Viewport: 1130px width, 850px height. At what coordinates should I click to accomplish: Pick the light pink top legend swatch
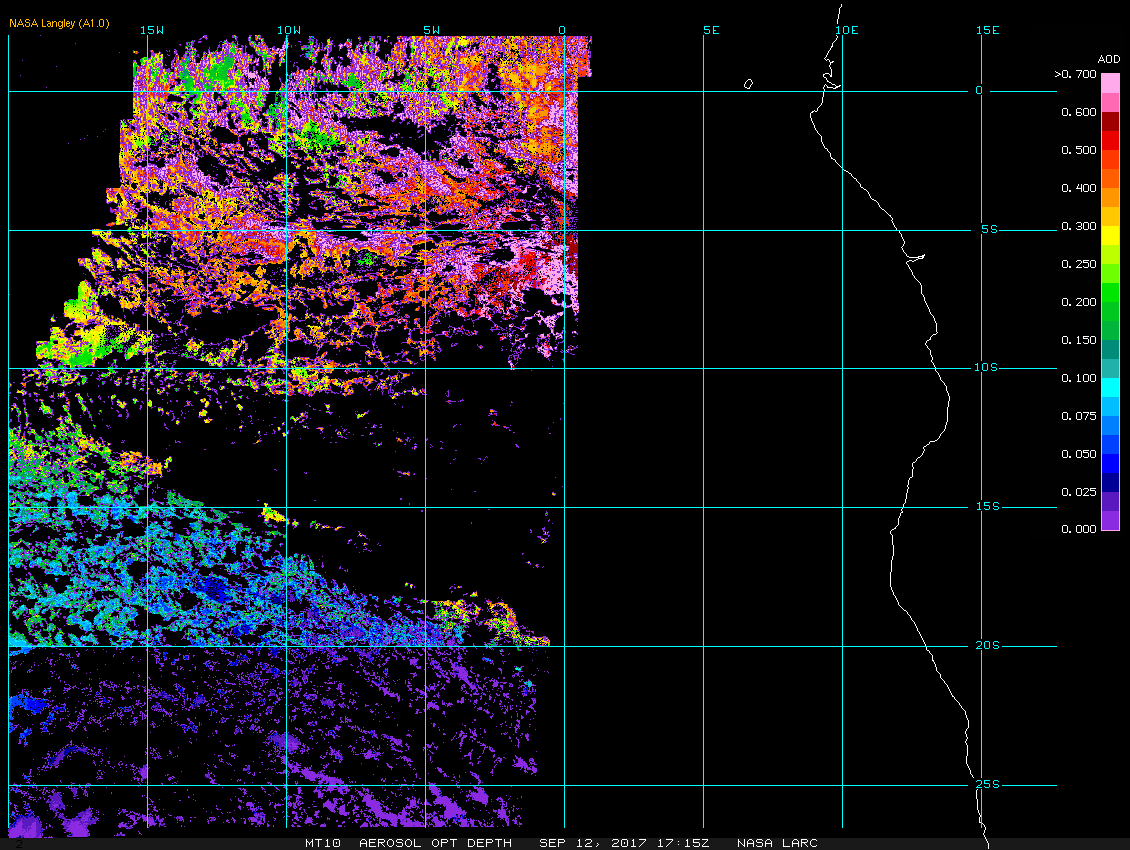coord(1110,83)
